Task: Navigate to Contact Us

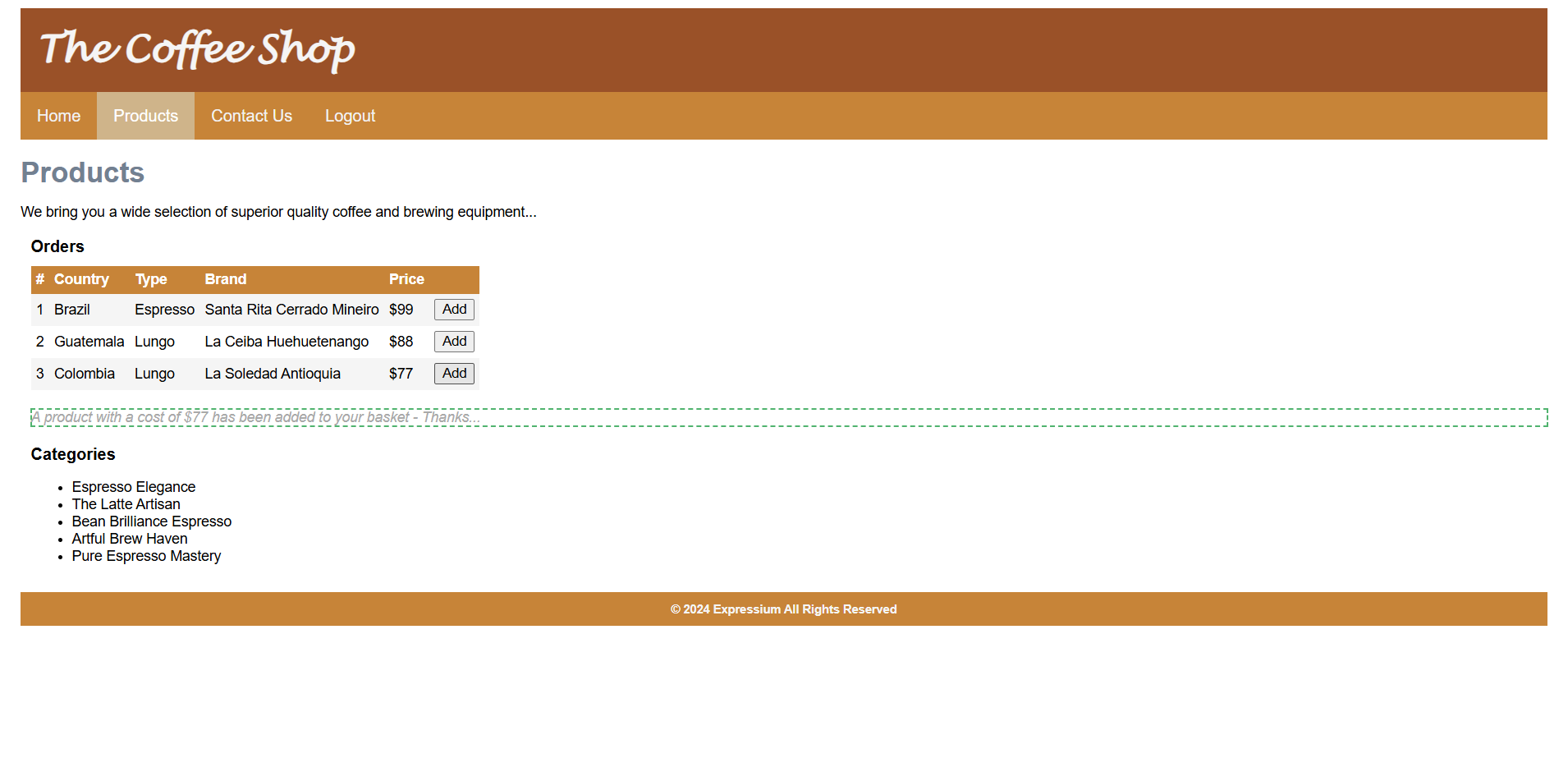Action: [251, 116]
